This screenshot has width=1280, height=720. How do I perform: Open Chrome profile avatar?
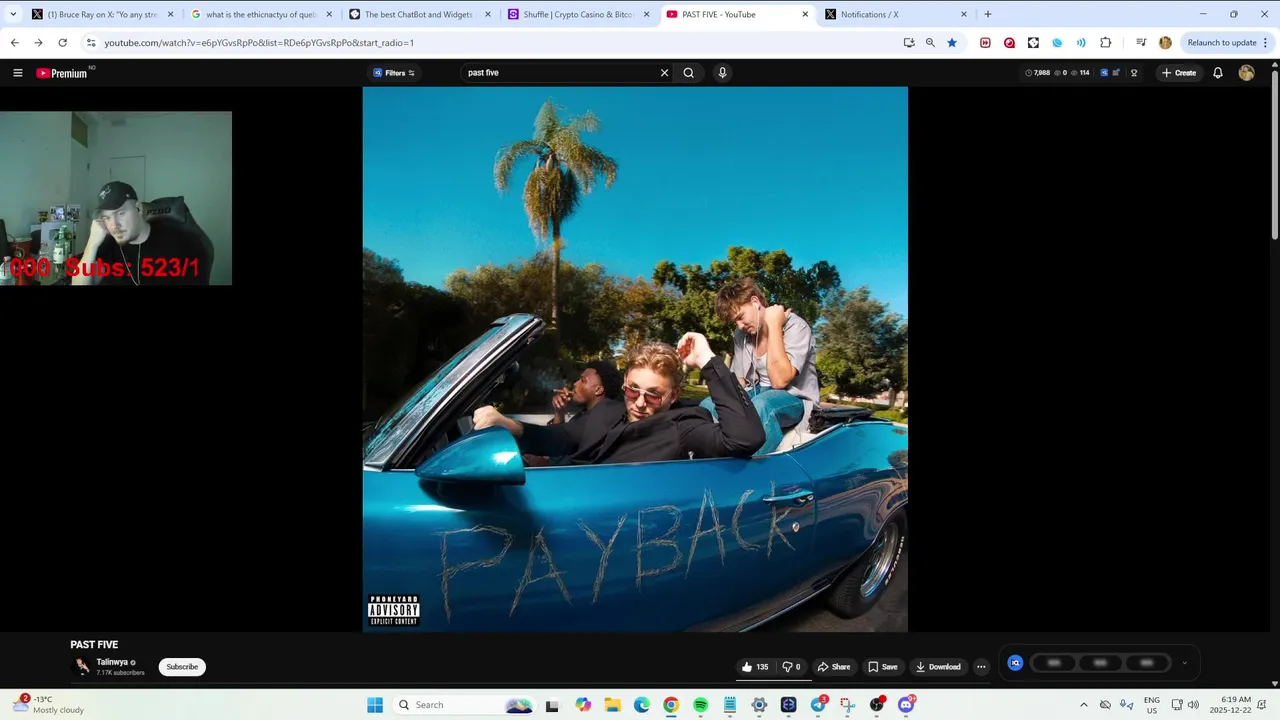click(x=1165, y=43)
